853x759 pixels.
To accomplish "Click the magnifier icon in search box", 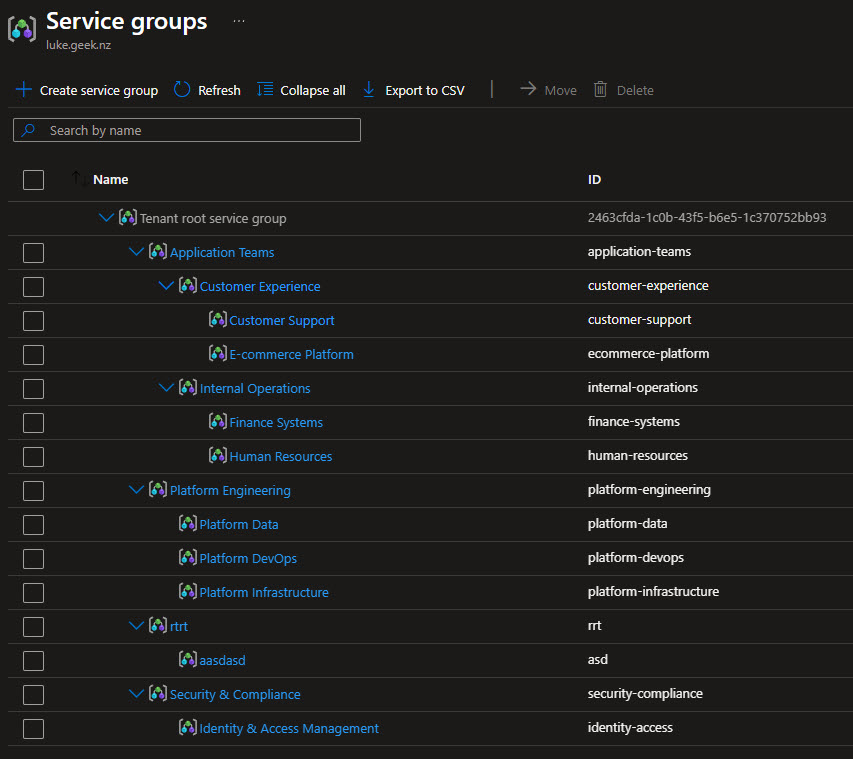I will click(28, 130).
